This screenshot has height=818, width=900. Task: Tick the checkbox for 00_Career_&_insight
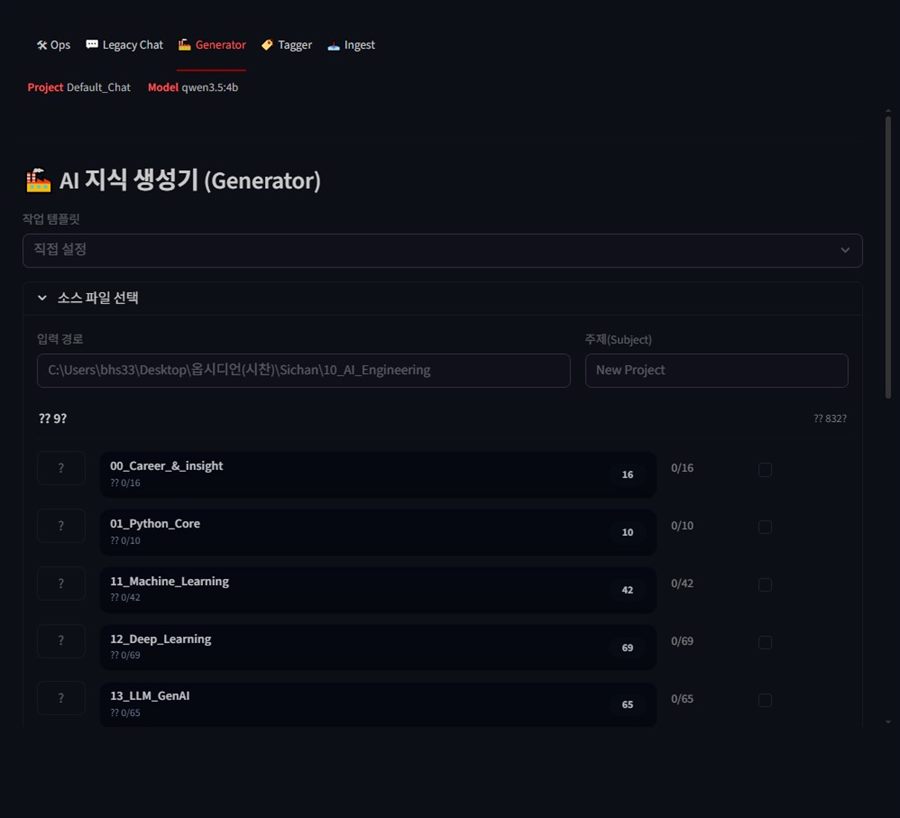click(x=765, y=469)
